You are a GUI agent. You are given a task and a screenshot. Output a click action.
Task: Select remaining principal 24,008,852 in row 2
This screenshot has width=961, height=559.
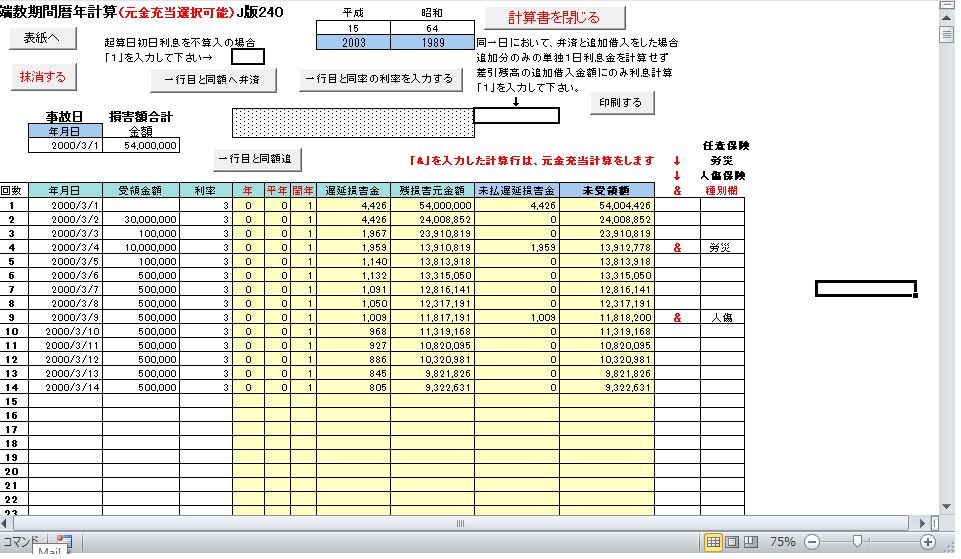432,219
